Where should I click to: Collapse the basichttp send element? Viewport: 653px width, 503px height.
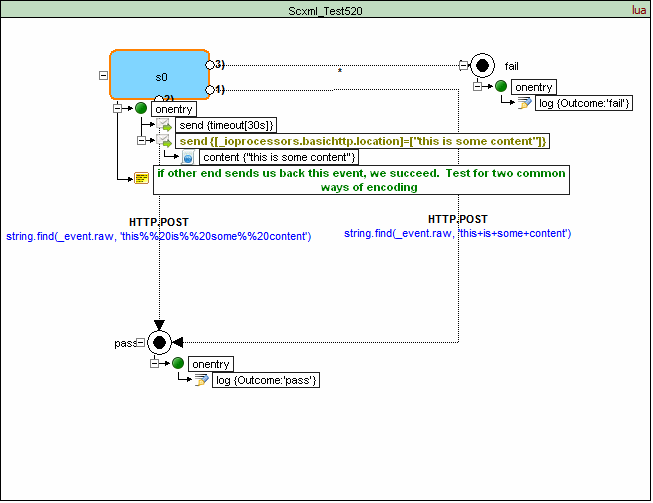[x=142, y=141]
